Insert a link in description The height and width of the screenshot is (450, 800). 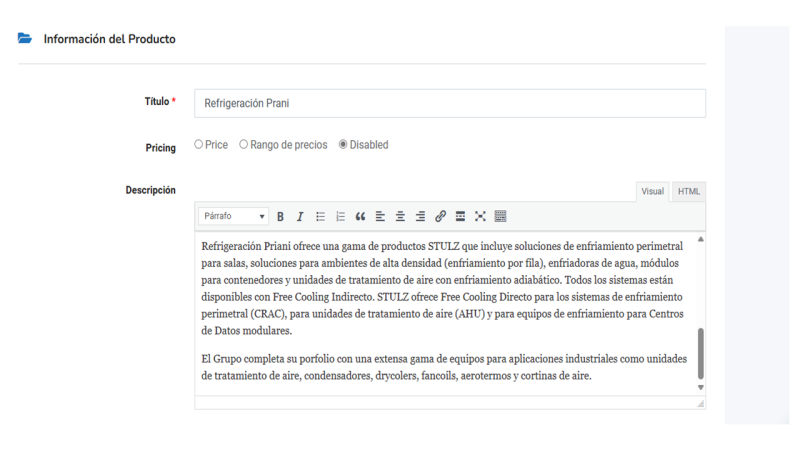pyautogui.click(x=441, y=216)
